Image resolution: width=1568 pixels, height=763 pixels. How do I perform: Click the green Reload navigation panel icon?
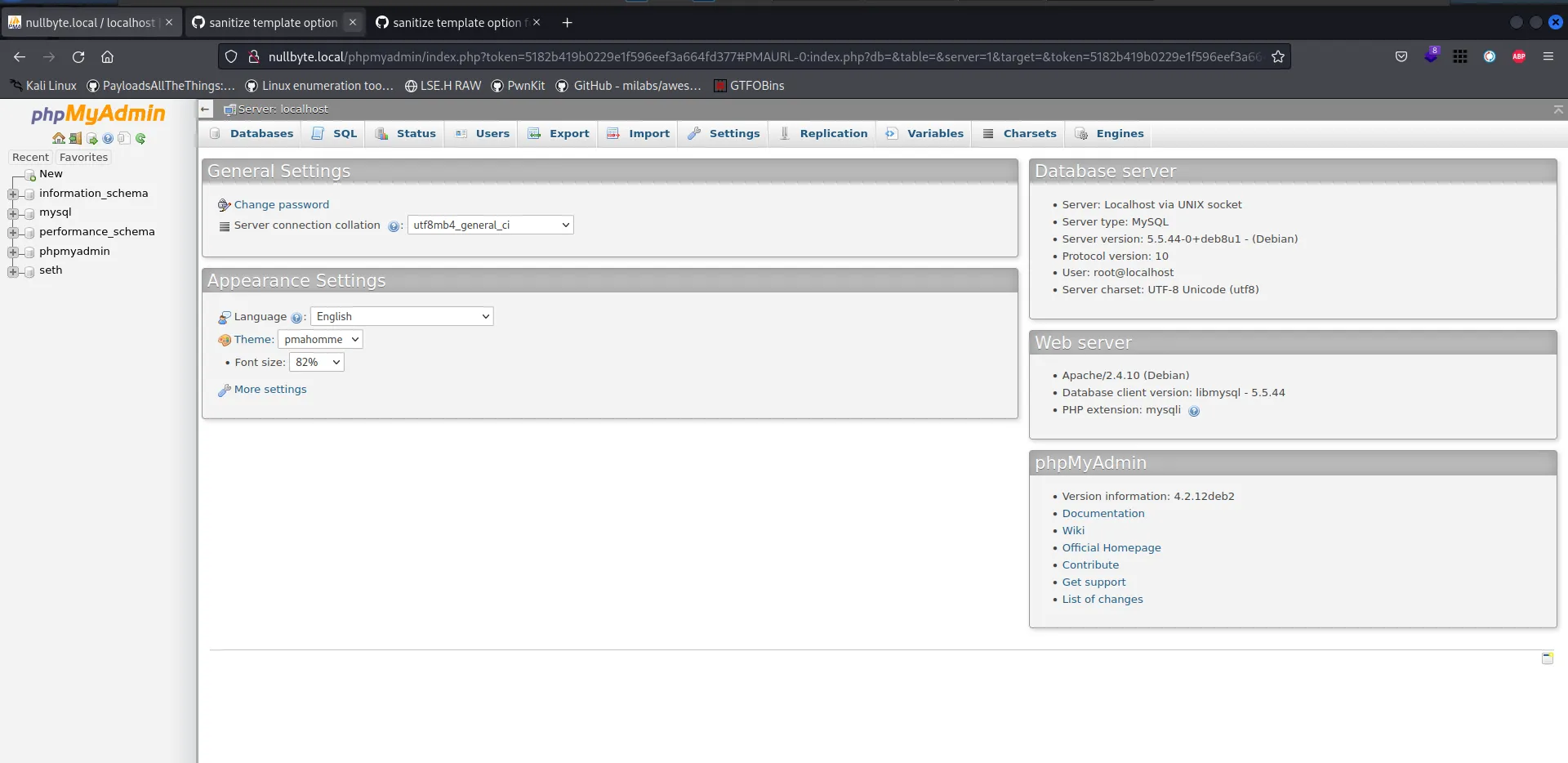140,139
